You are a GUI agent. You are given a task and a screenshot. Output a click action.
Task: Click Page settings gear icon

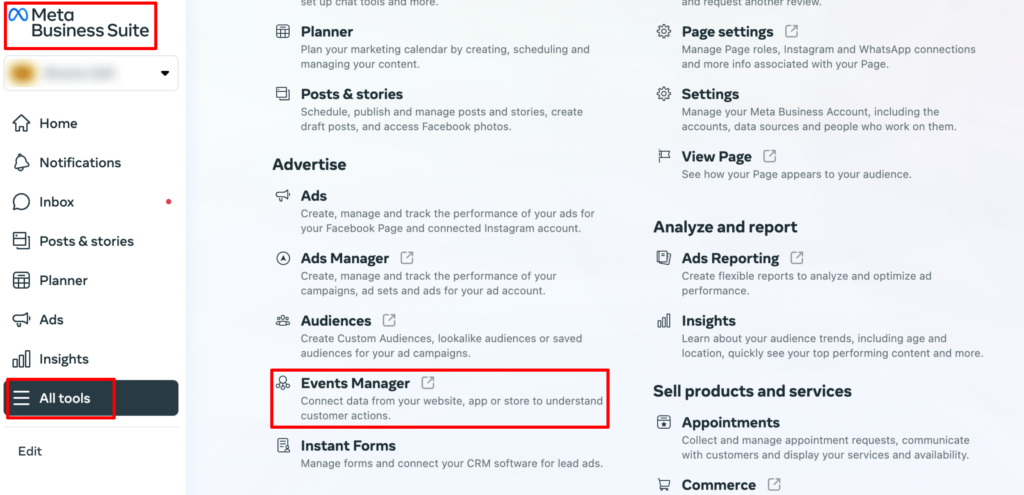coord(664,31)
